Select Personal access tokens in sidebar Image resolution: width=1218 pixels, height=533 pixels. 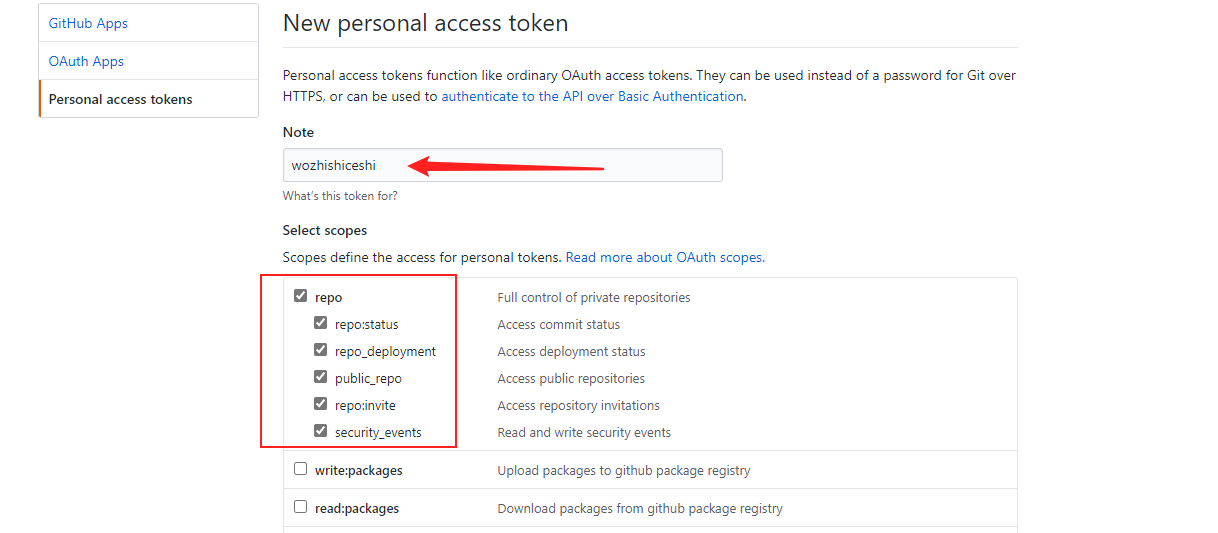pos(120,99)
